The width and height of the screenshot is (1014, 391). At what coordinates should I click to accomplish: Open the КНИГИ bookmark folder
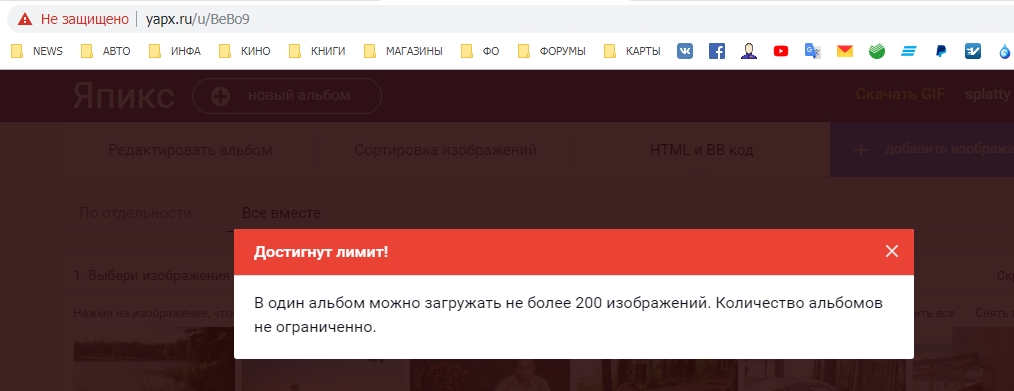pos(318,51)
